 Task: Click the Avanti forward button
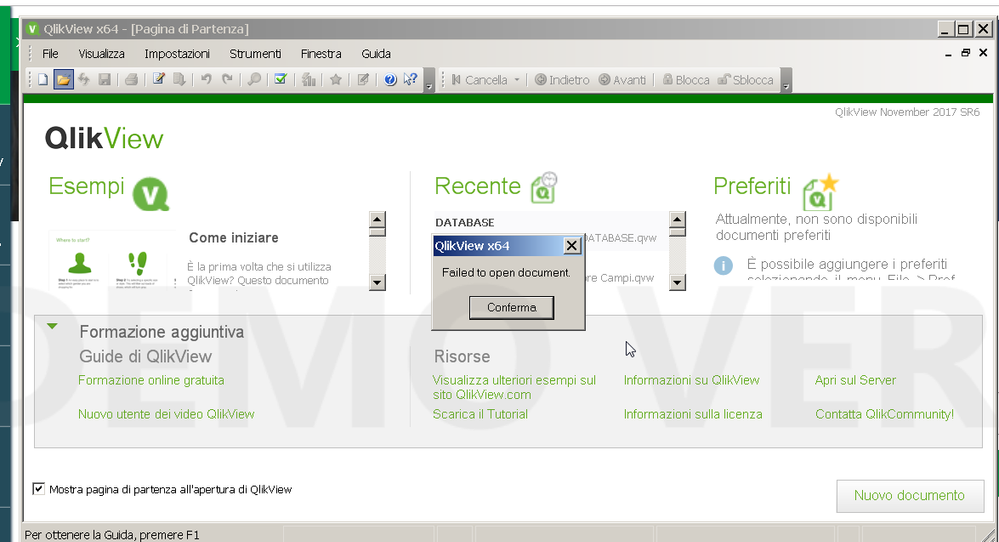point(622,80)
